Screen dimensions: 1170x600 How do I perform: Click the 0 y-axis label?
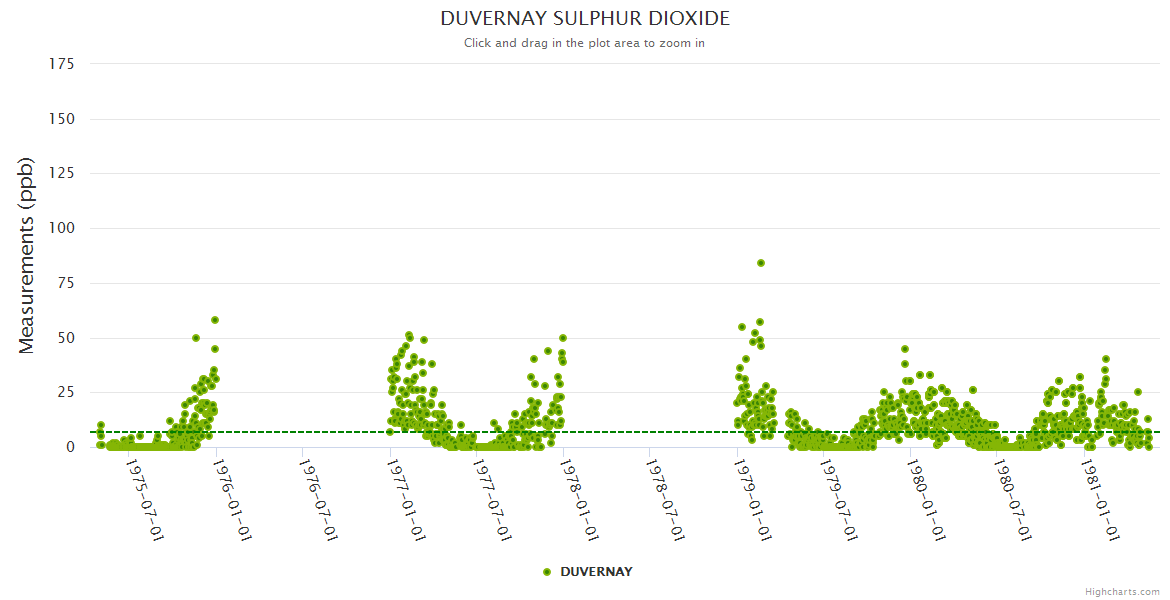point(70,447)
